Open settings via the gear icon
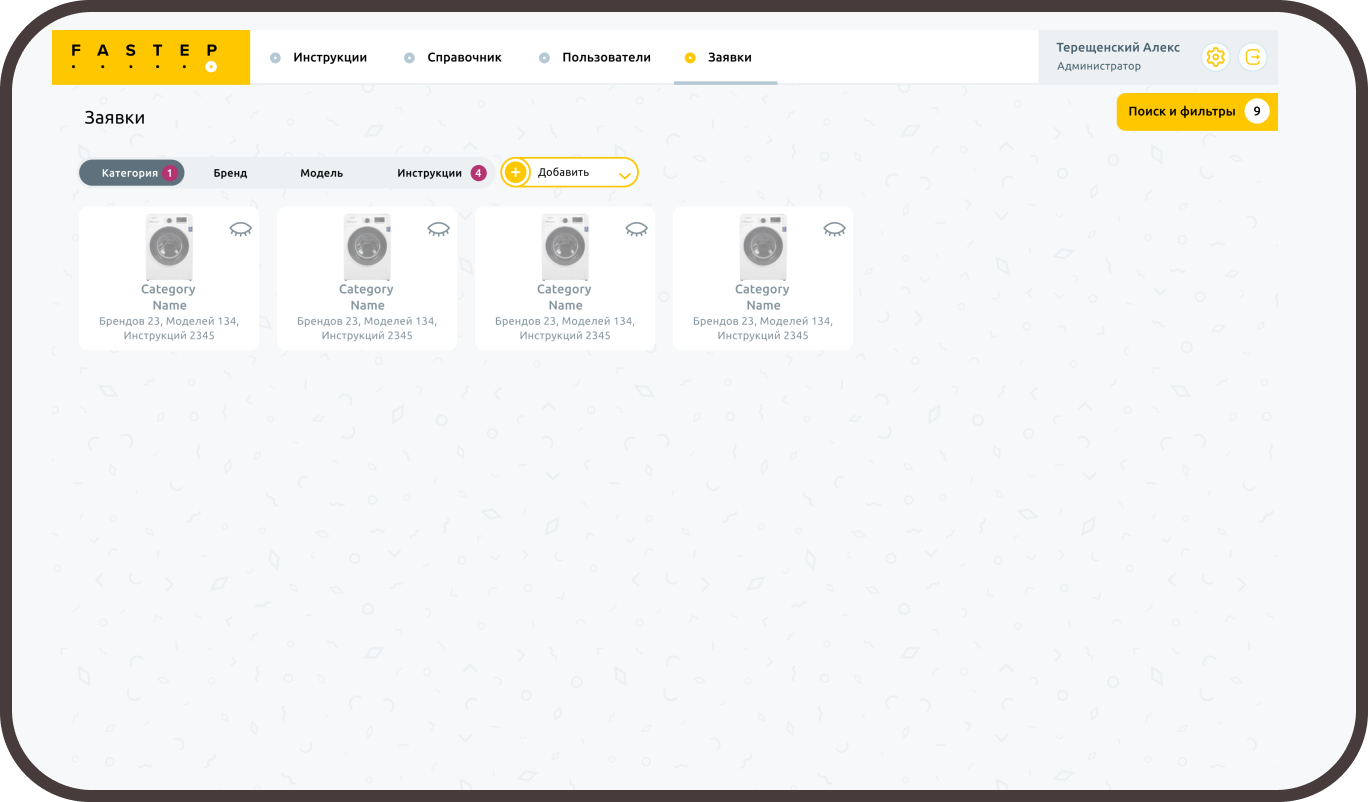The height and width of the screenshot is (802, 1368). coord(1215,57)
